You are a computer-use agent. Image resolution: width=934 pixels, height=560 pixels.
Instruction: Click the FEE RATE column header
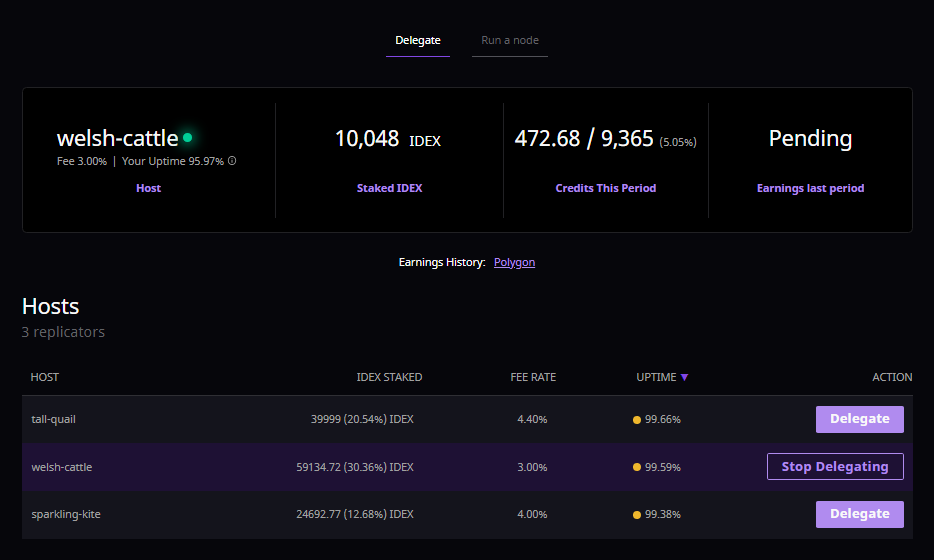point(533,377)
